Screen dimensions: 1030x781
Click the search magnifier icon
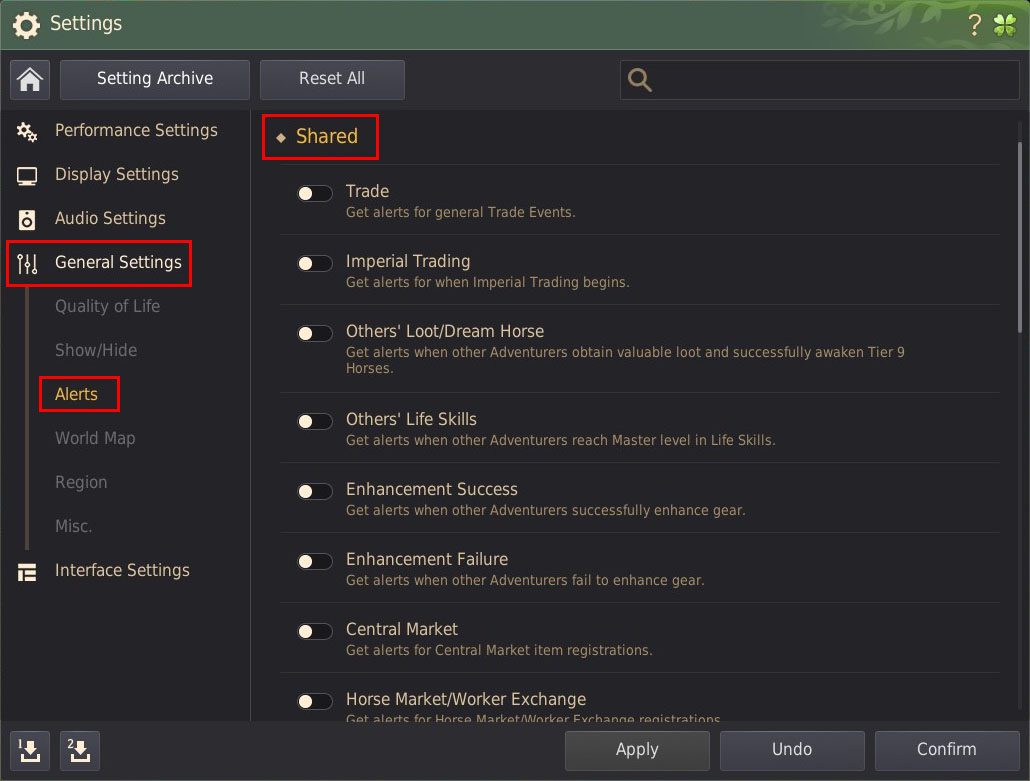(x=639, y=80)
